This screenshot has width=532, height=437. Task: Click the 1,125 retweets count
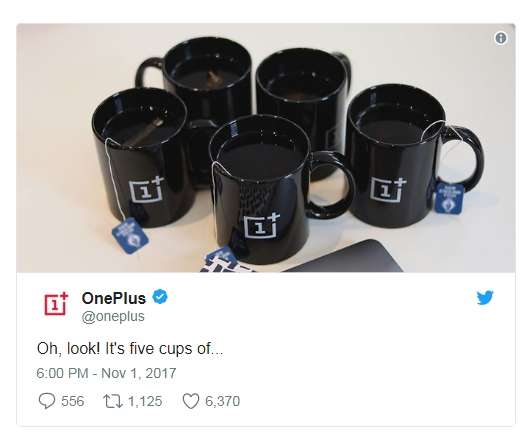click(x=145, y=401)
